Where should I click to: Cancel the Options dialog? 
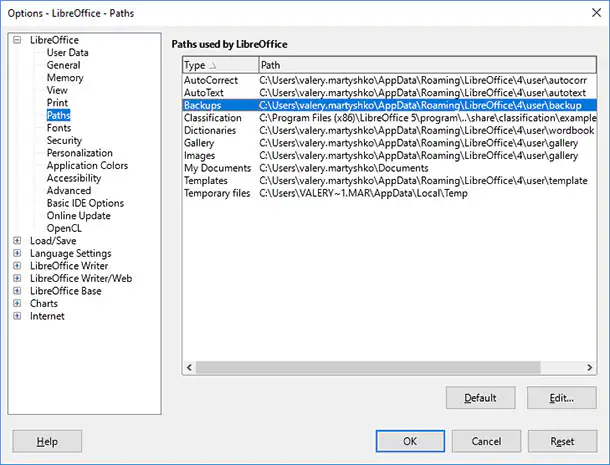tap(486, 441)
